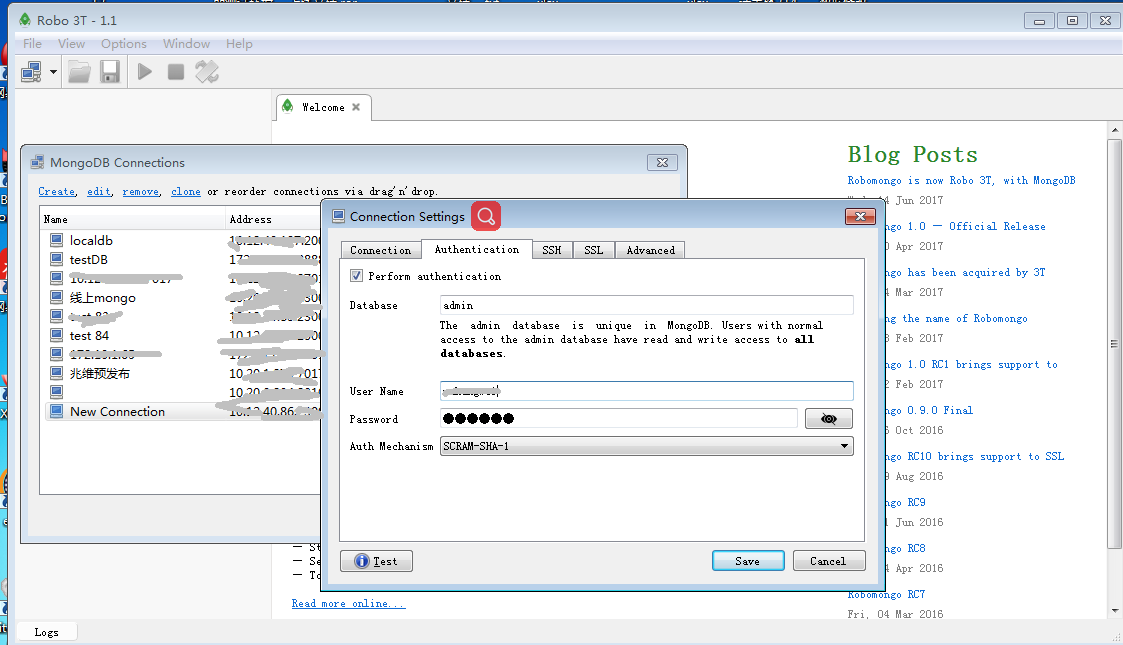Click the Welcome tab Robo icon
Viewport: 1123px width, 645px height.
pyautogui.click(x=288, y=107)
